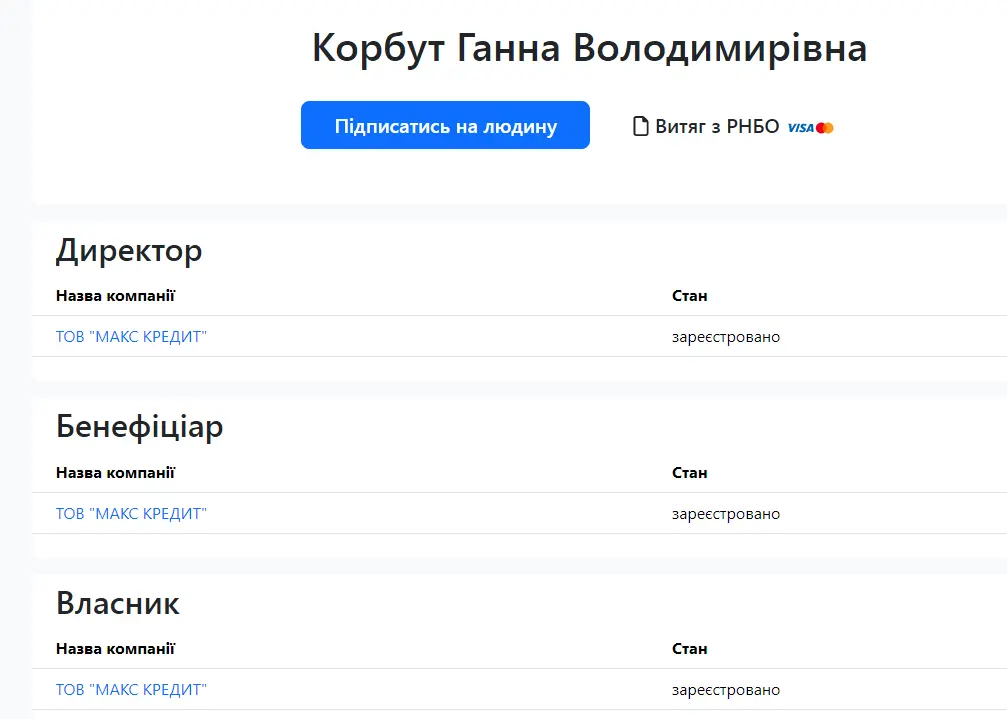The image size is (1007, 719).
Task: Click the Власник section title
Action: [x=118, y=604]
